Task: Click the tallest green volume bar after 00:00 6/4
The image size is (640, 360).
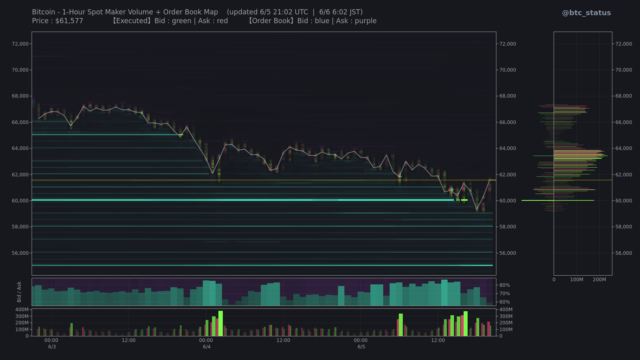Action: coord(221,324)
